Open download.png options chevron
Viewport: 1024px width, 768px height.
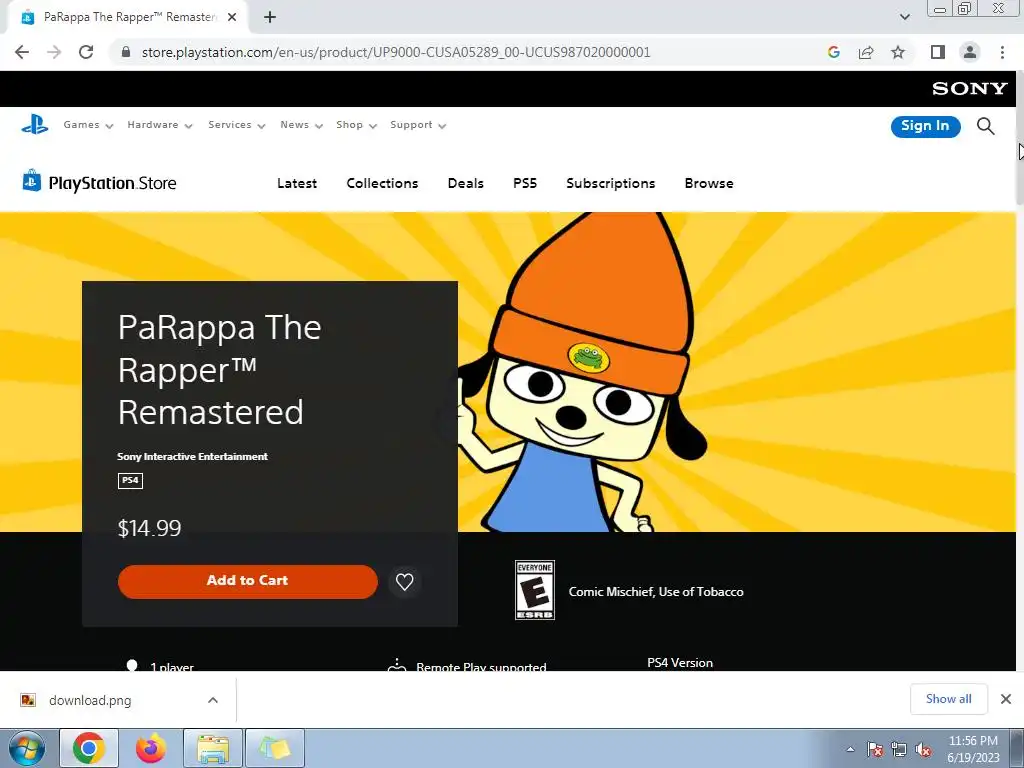[x=213, y=700]
